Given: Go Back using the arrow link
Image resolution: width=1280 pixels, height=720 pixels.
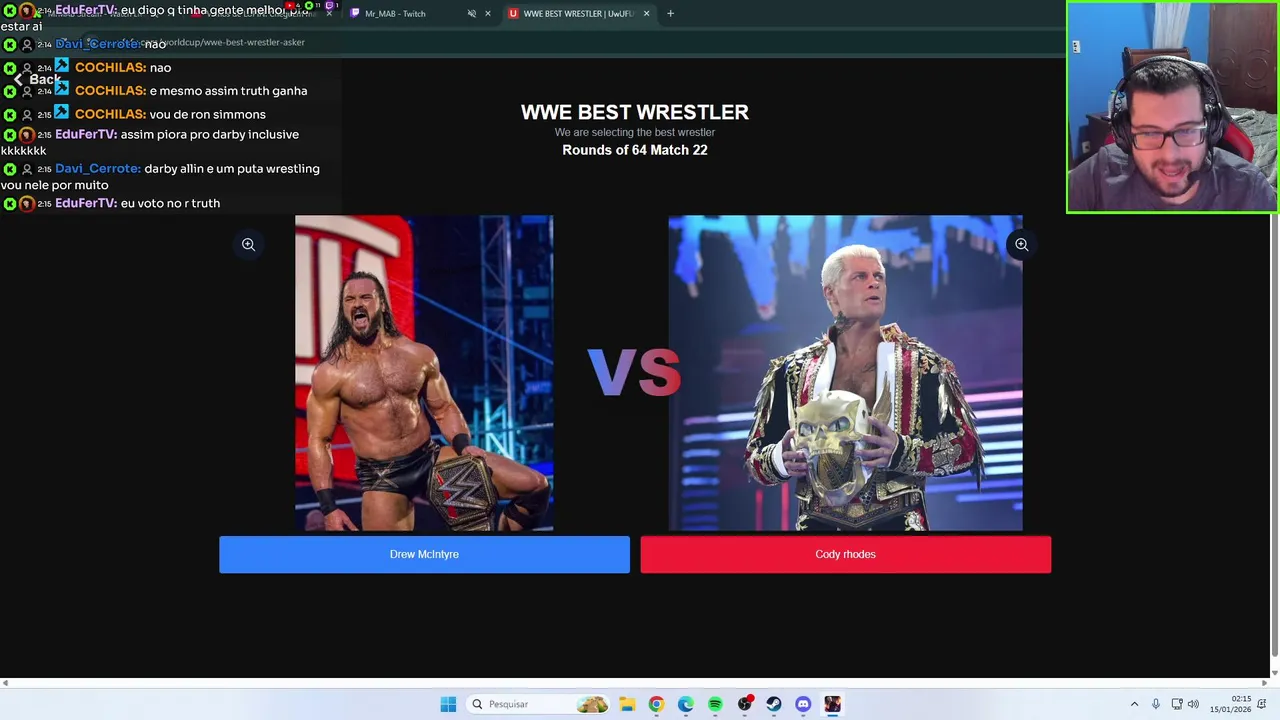Looking at the screenshot, I should (36, 79).
